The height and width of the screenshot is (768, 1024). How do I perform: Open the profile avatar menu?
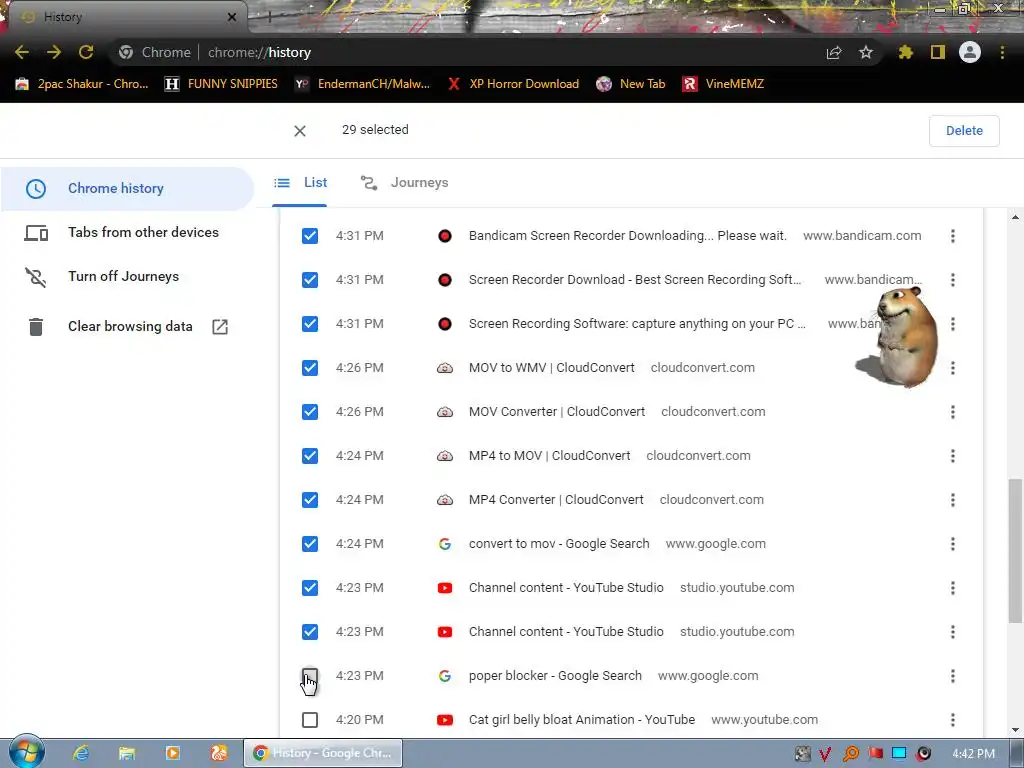click(x=970, y=52)
